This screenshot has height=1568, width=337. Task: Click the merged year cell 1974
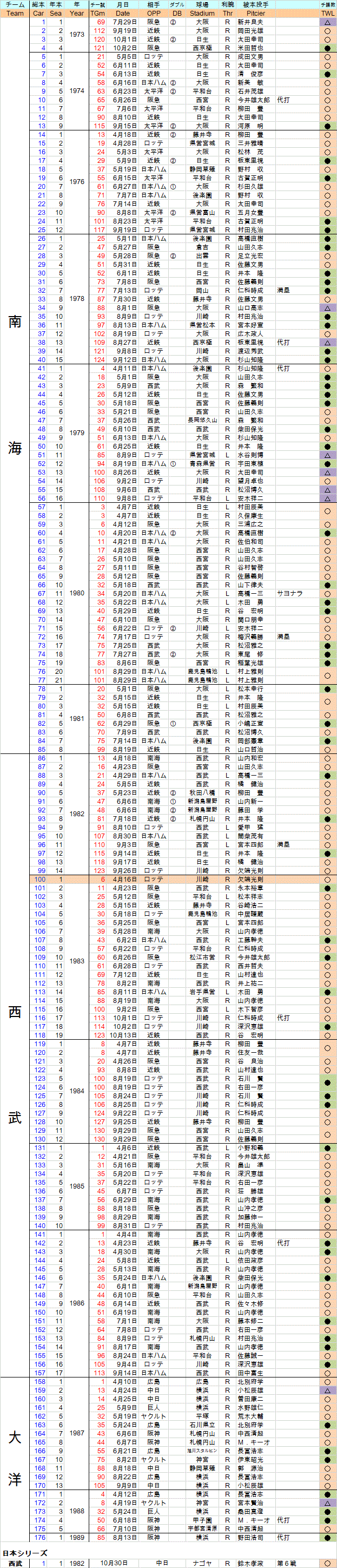point(77,91)
